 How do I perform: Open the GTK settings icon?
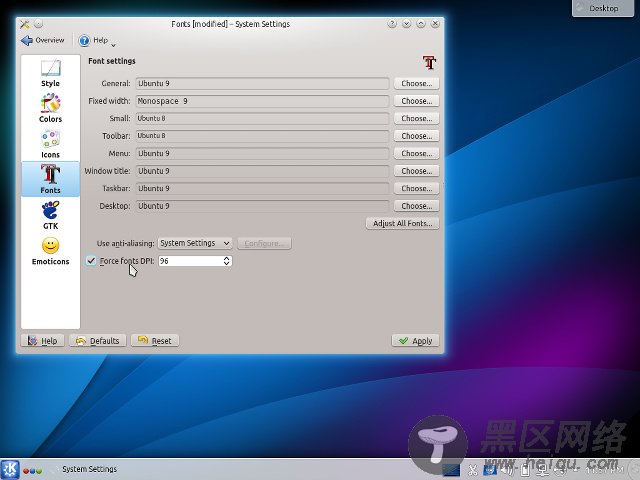[x=50, y=215]
